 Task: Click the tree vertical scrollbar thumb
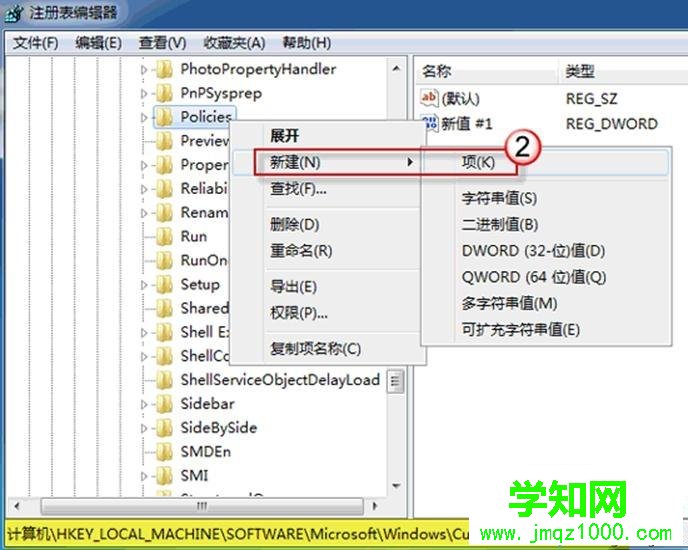[396, 381]
